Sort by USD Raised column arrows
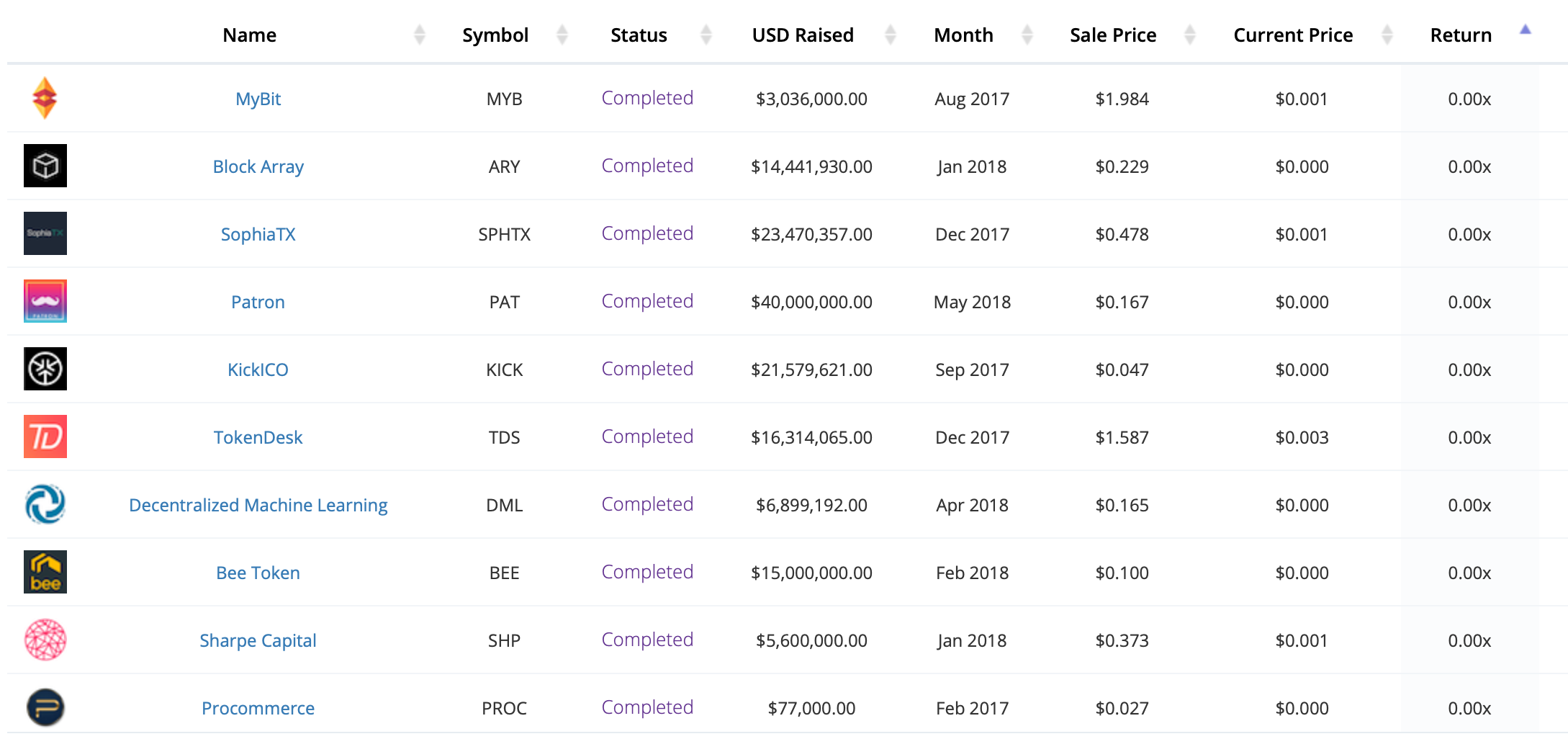Screen dimensions: 1568x739 (891, 35)
